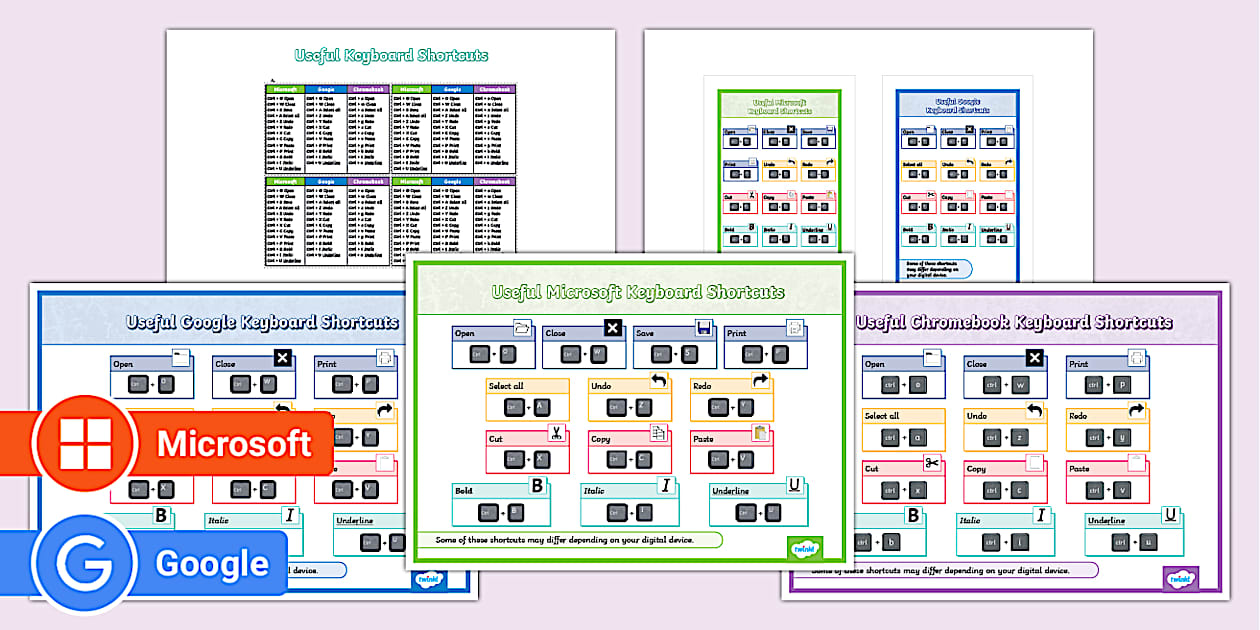Click the Italic I icon on Google poster

click(x=289, y=516)
